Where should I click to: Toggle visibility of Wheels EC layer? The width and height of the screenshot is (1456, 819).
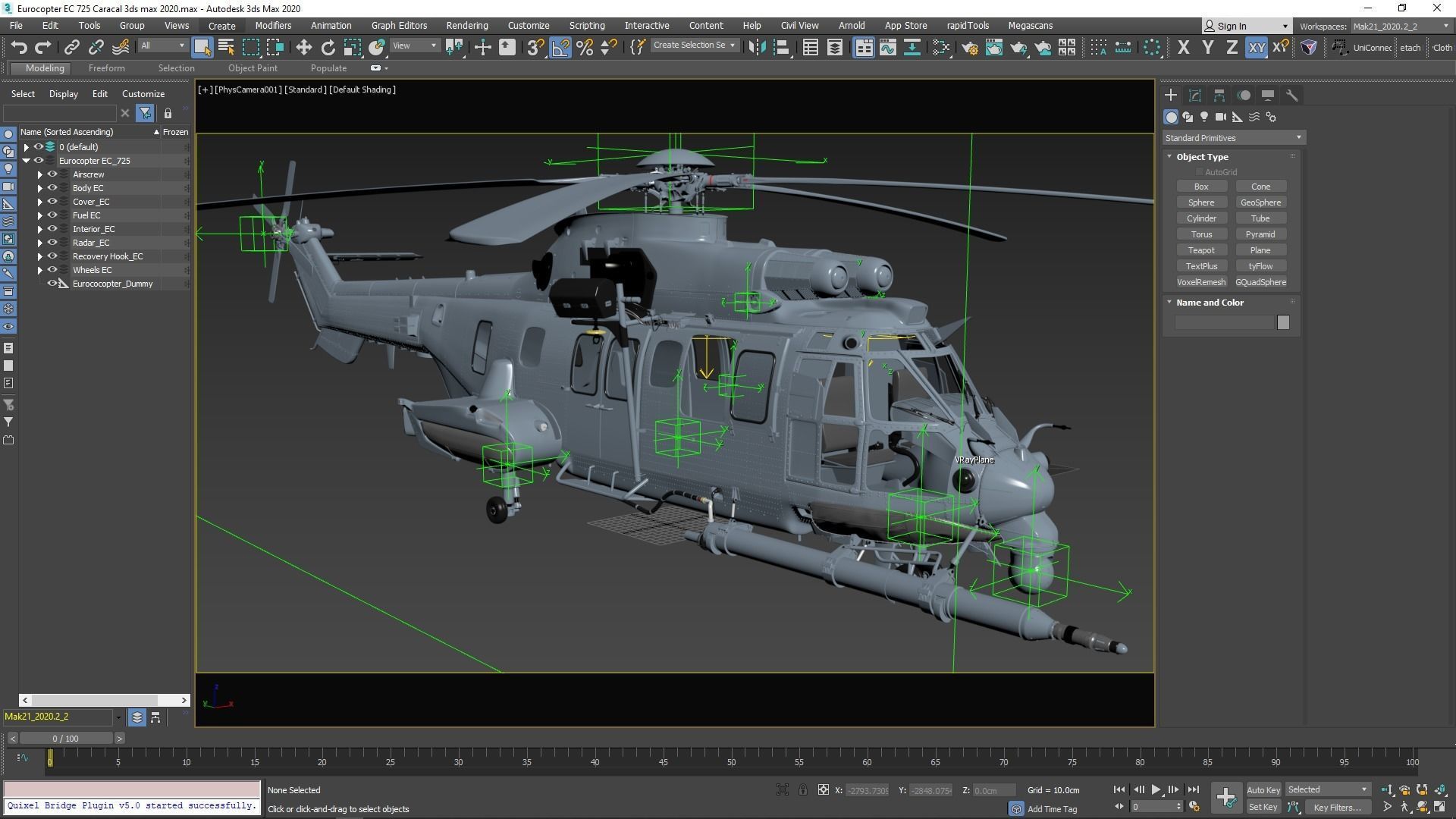[x=52, y=270]
